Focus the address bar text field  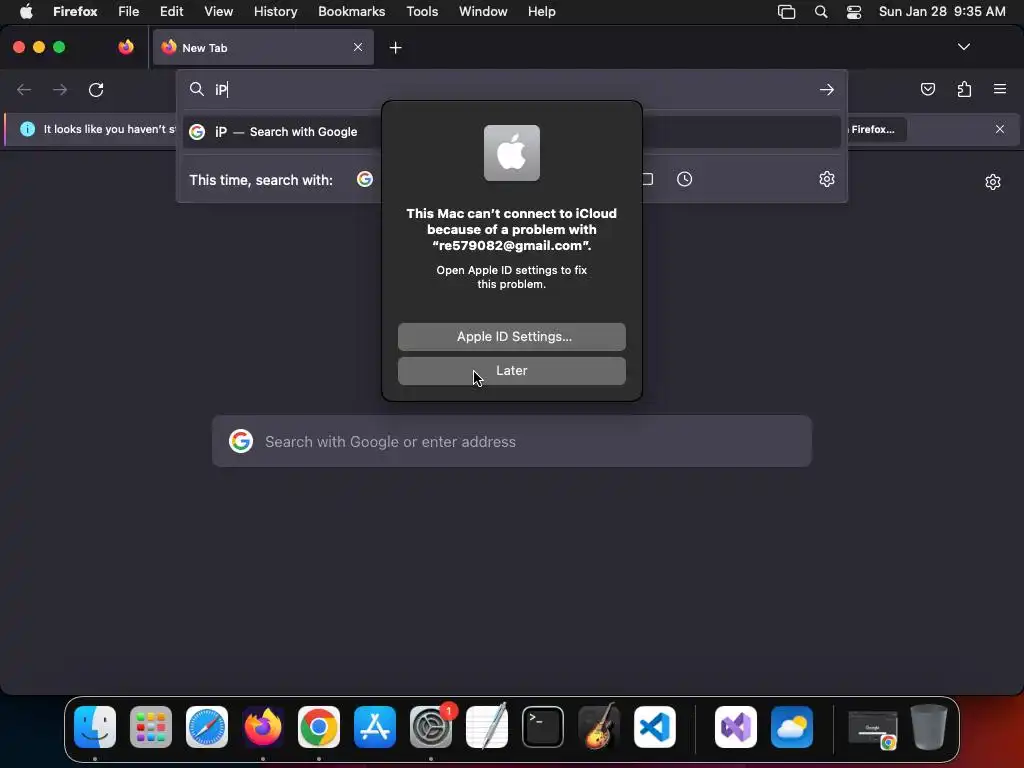click(x=511, y=89)
